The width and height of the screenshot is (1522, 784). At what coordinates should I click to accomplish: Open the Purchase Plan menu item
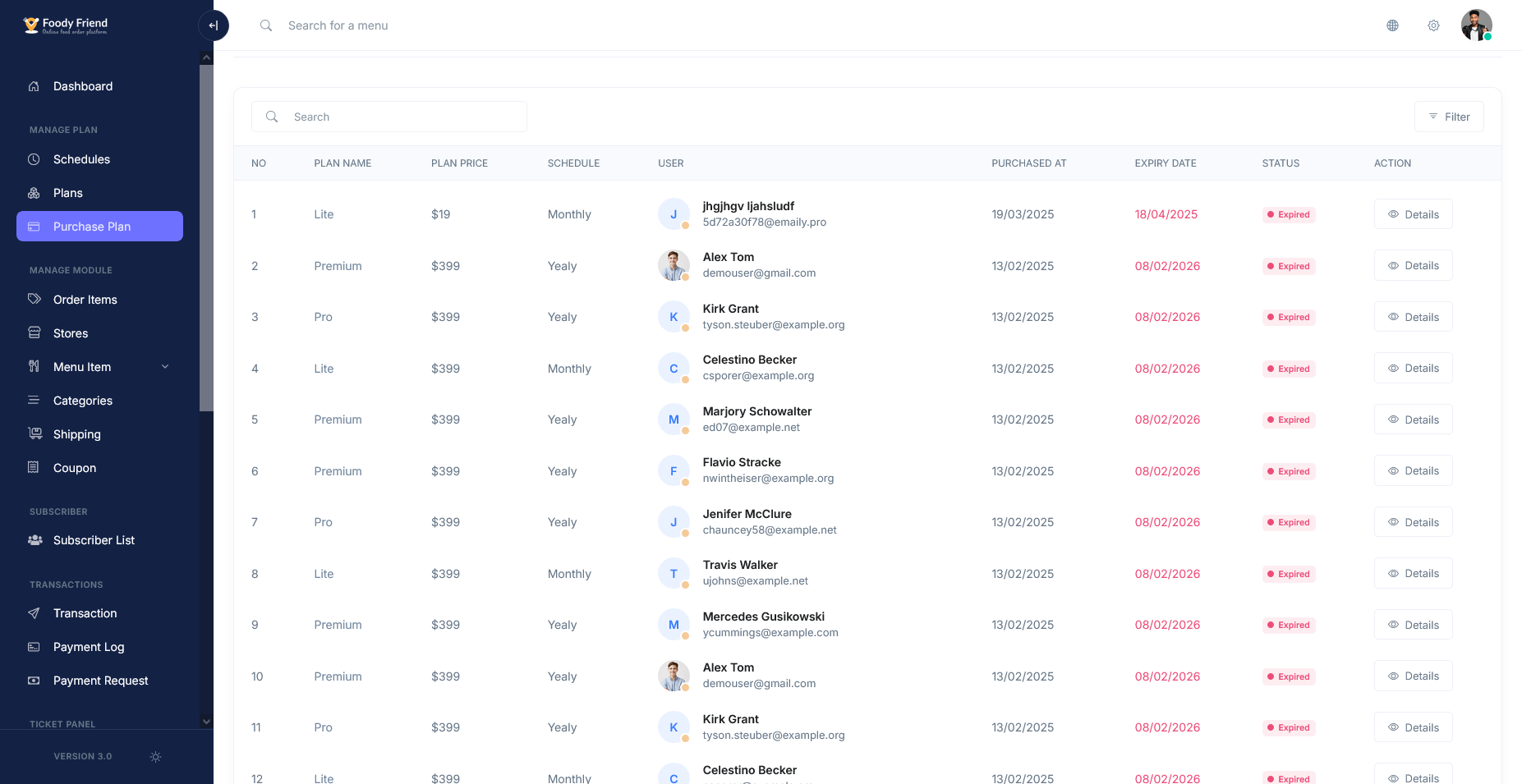99,227
